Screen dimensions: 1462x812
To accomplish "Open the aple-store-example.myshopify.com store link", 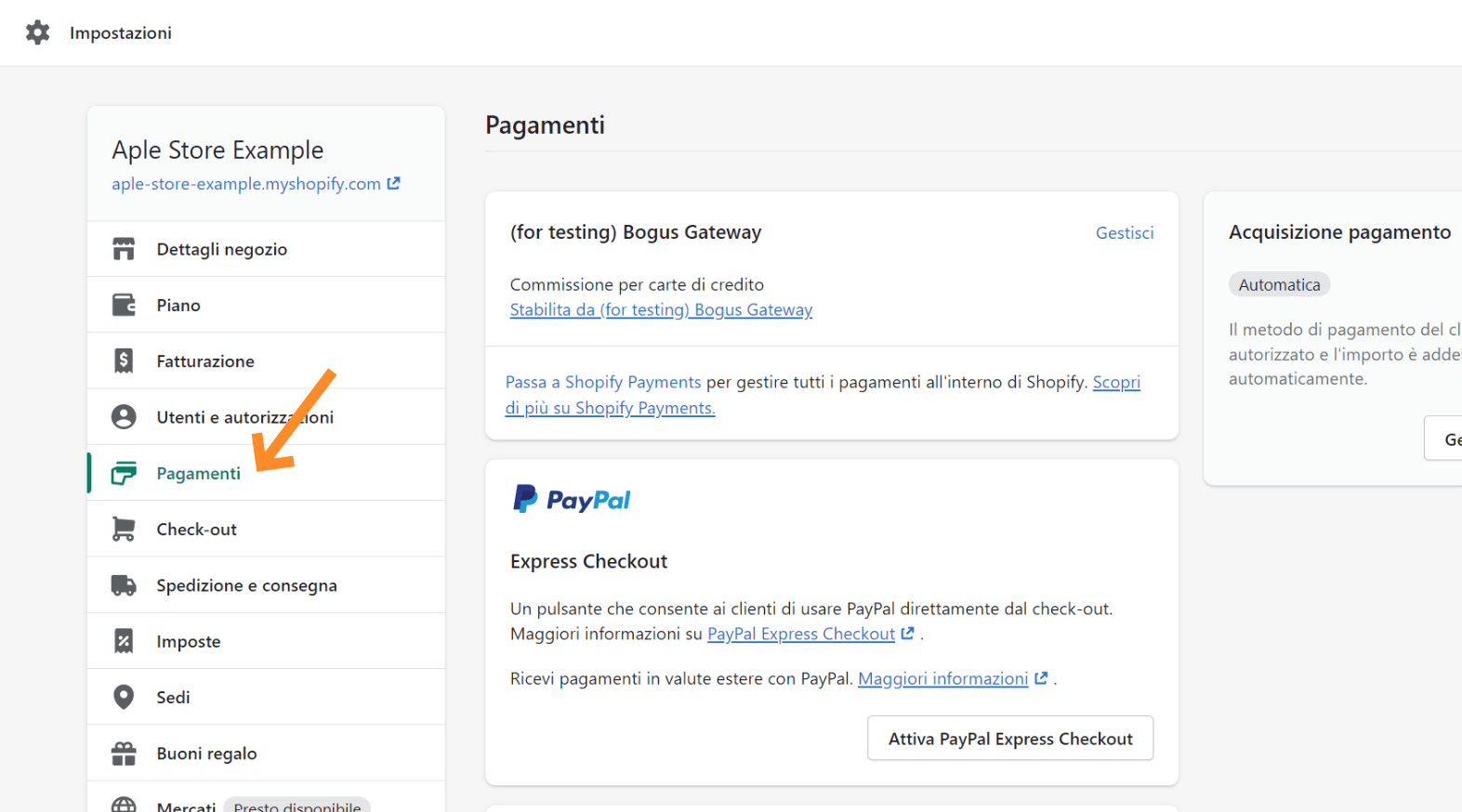I will [x=246, y=184].
